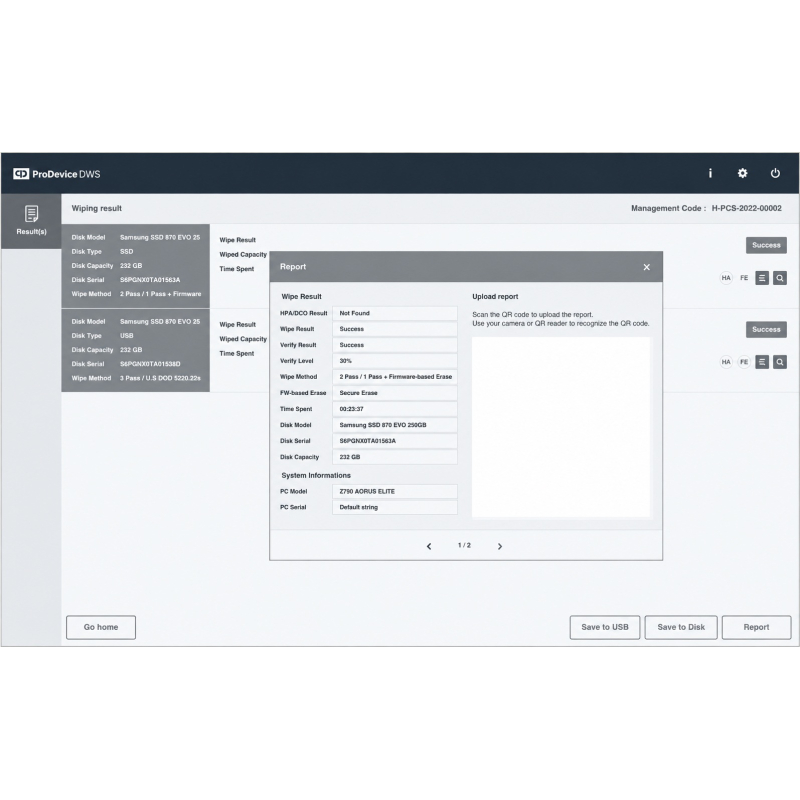Click the bottom Report button
This screenshot has width=800, height=800.
pyautogui.click(x=756, y=627)
